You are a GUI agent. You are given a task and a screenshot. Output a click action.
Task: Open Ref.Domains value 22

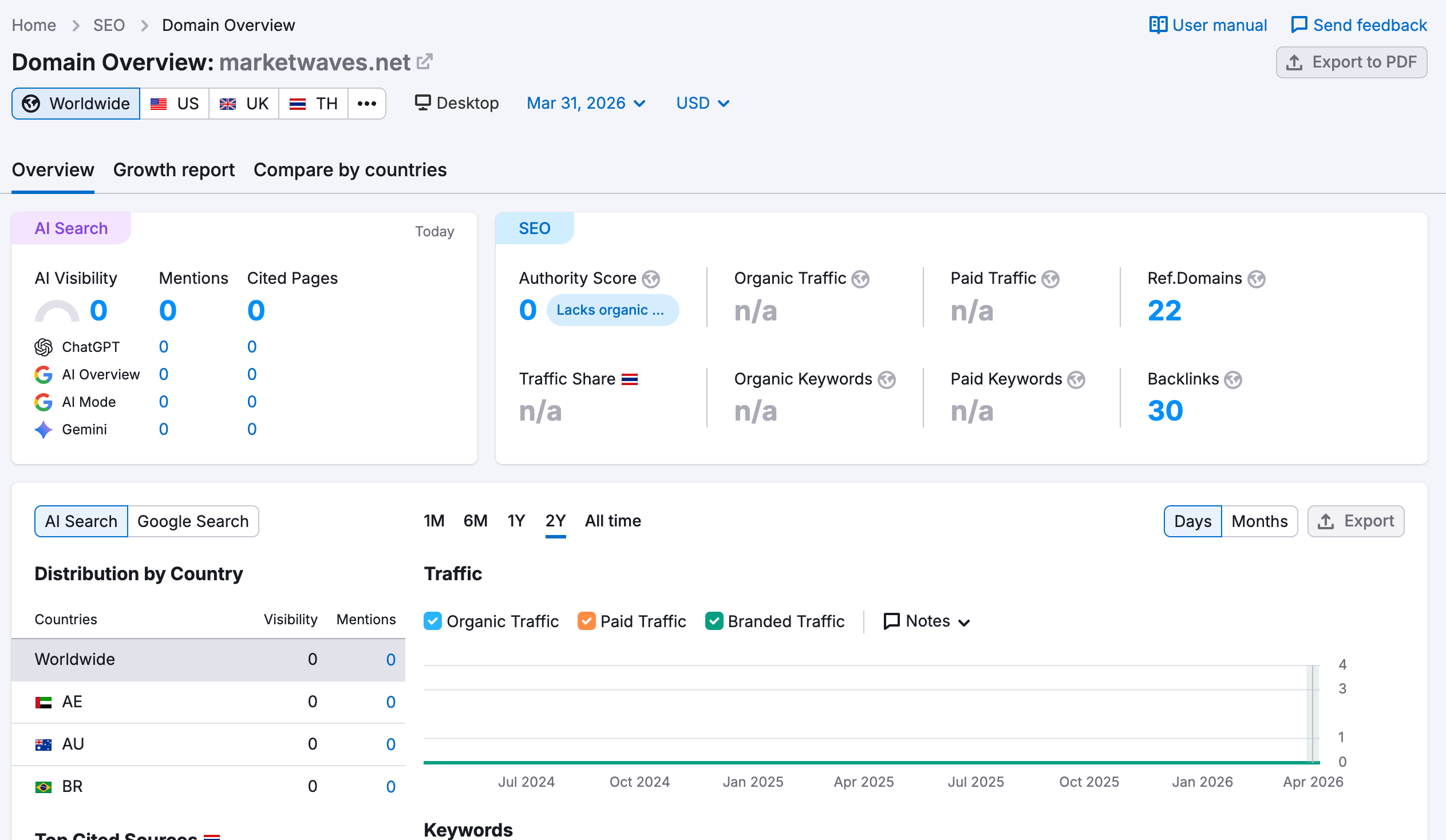pyautogui.click(x=1164, y=310)
